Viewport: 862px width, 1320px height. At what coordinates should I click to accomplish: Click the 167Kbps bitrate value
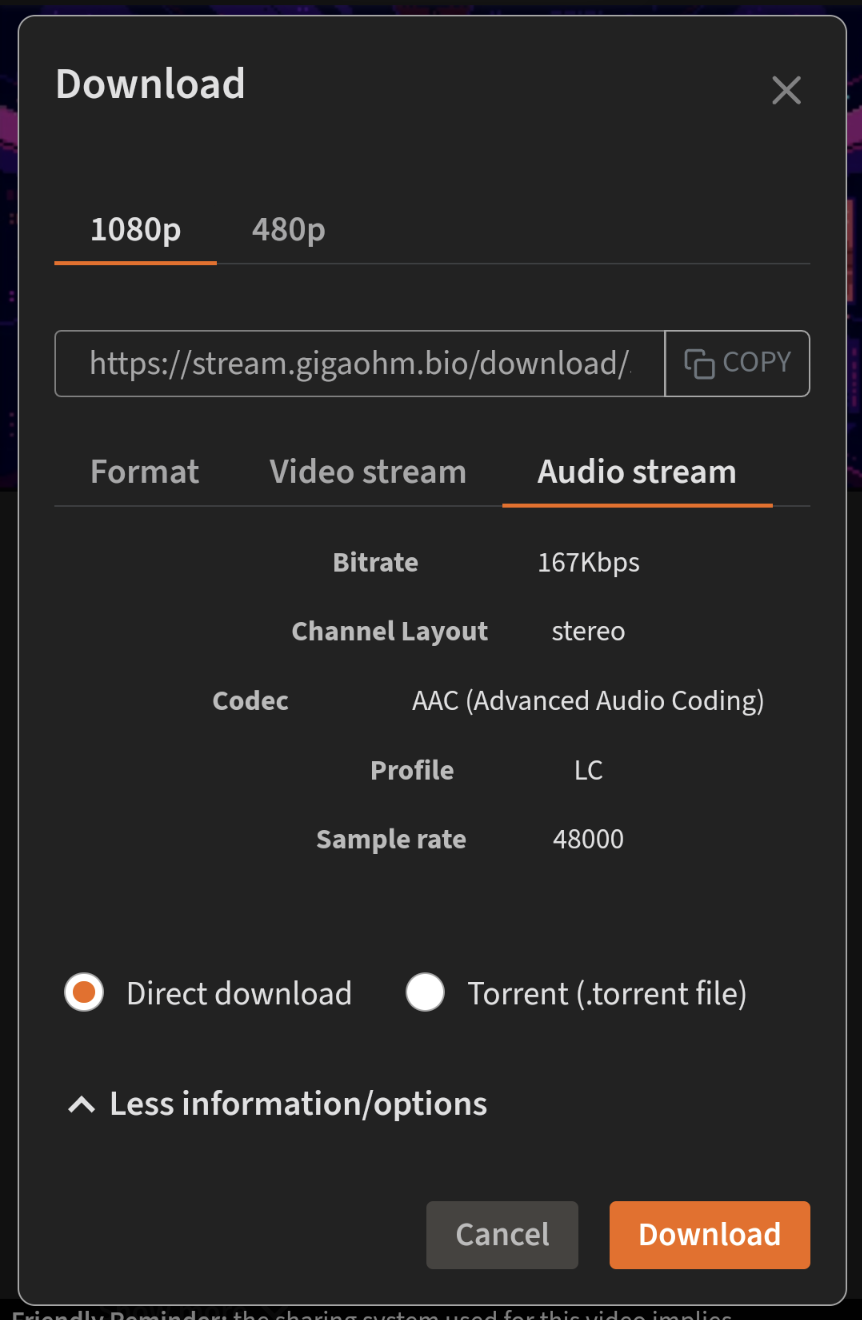pyautogui.click(x=589, y=562)
